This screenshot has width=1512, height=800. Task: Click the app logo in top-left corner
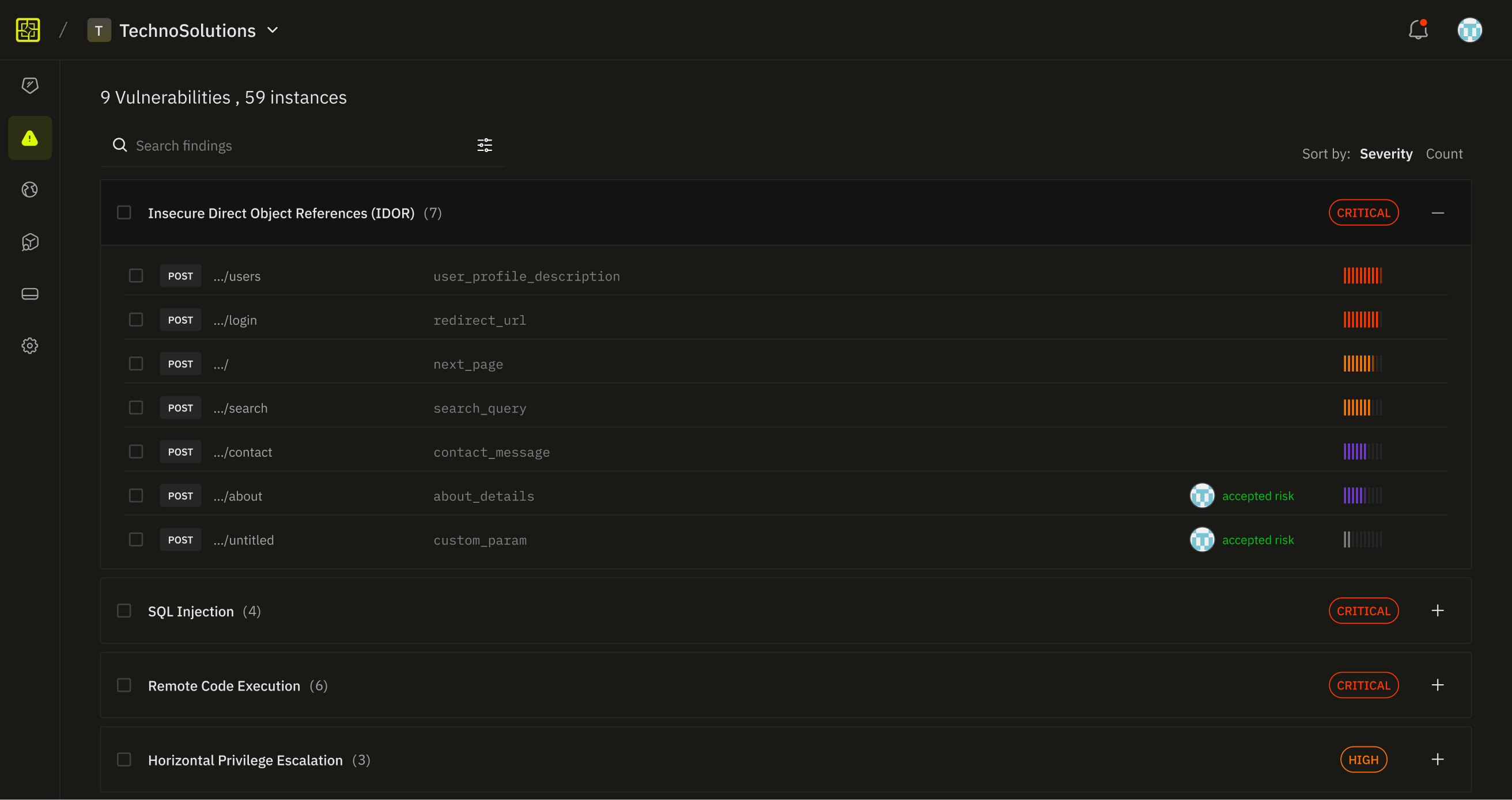point(27,30)
